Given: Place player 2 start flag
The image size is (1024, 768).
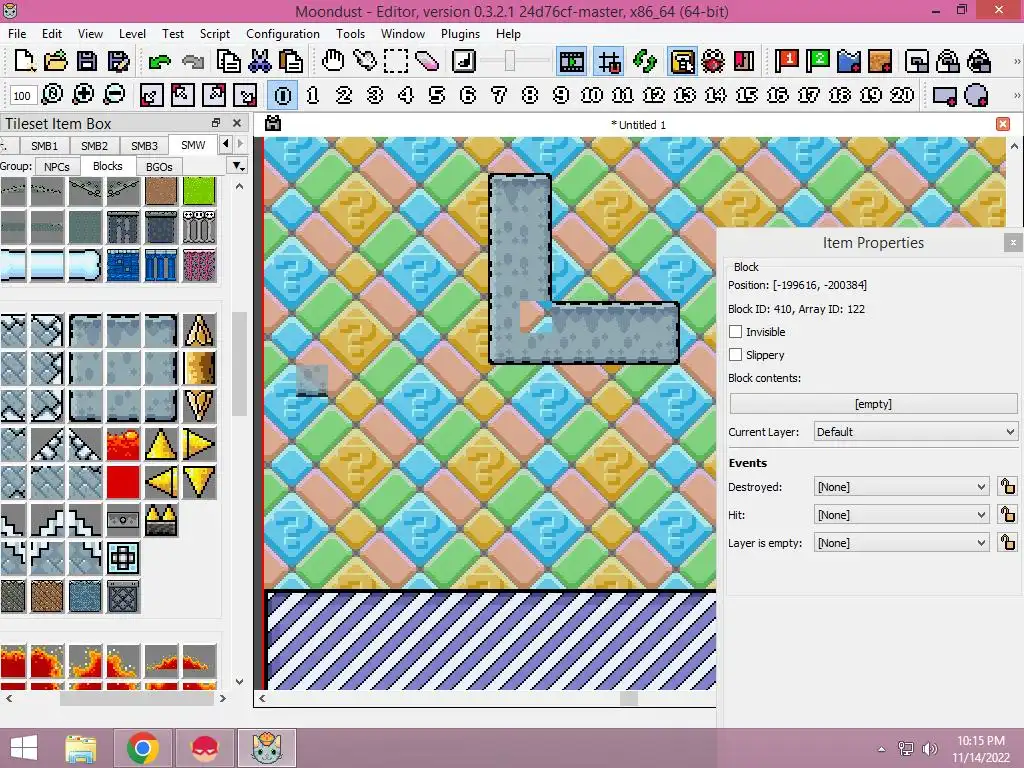Looking at the screenshot, I should tap(818, 61).
